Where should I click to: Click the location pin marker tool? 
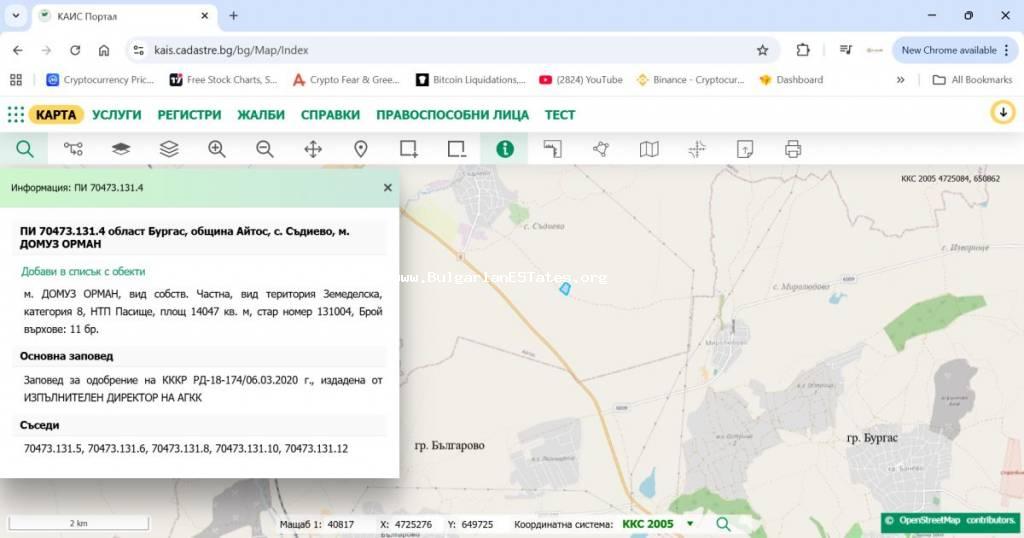pyautogui.click(x=361, y=149)
